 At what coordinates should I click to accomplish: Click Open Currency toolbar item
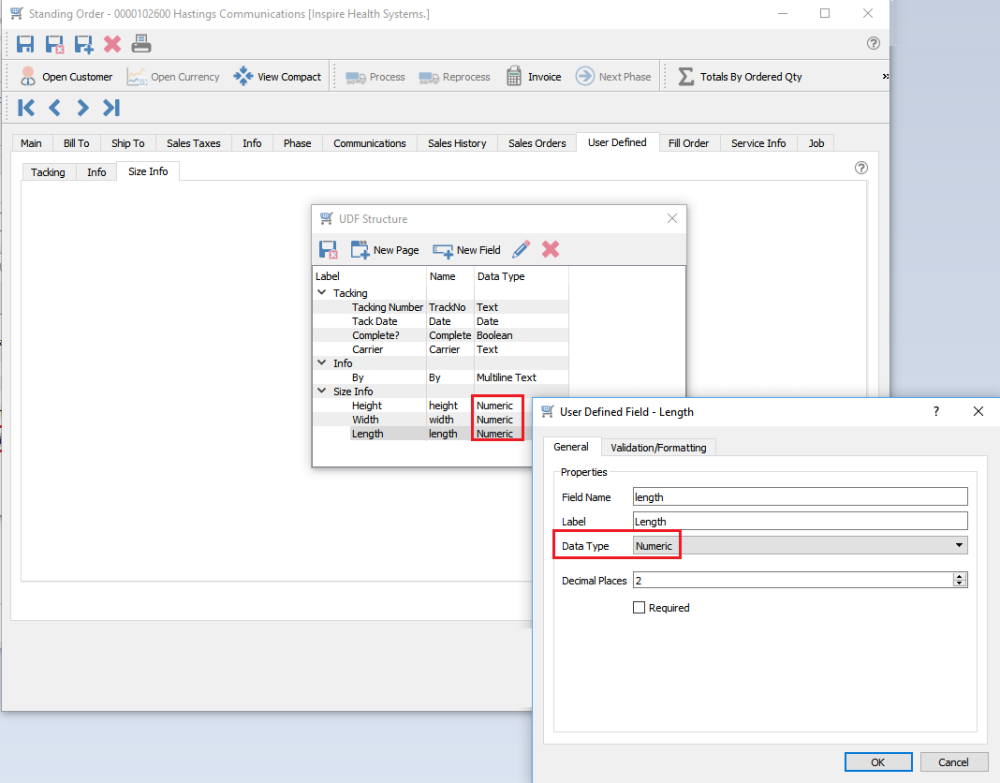[x=173, y=77]
